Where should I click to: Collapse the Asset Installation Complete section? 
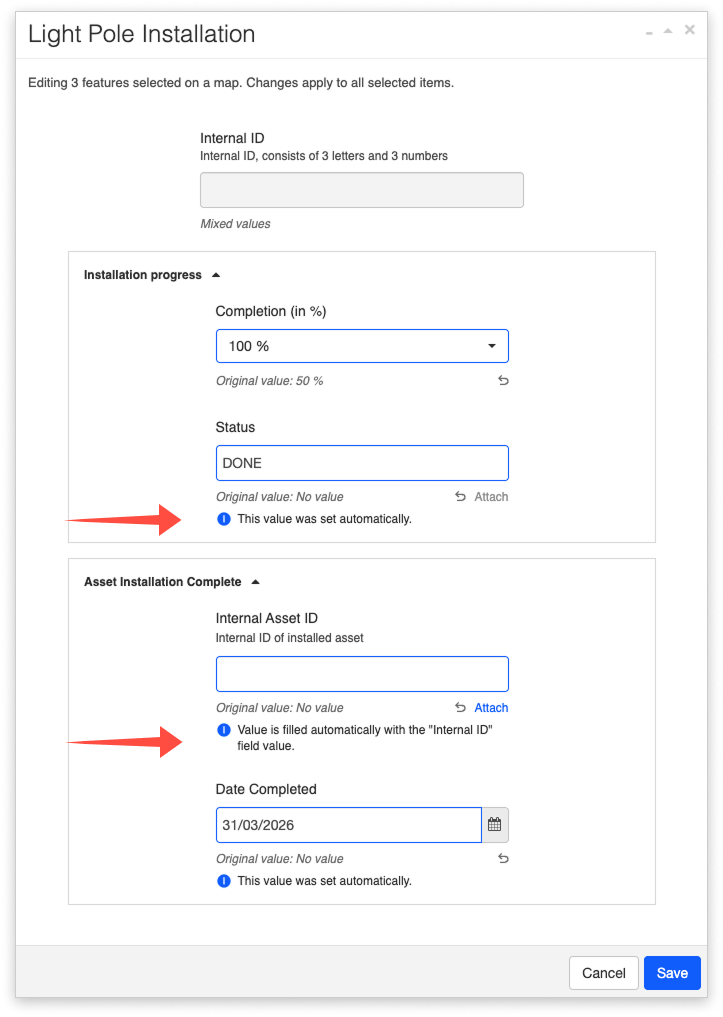[x=256, y=582]
